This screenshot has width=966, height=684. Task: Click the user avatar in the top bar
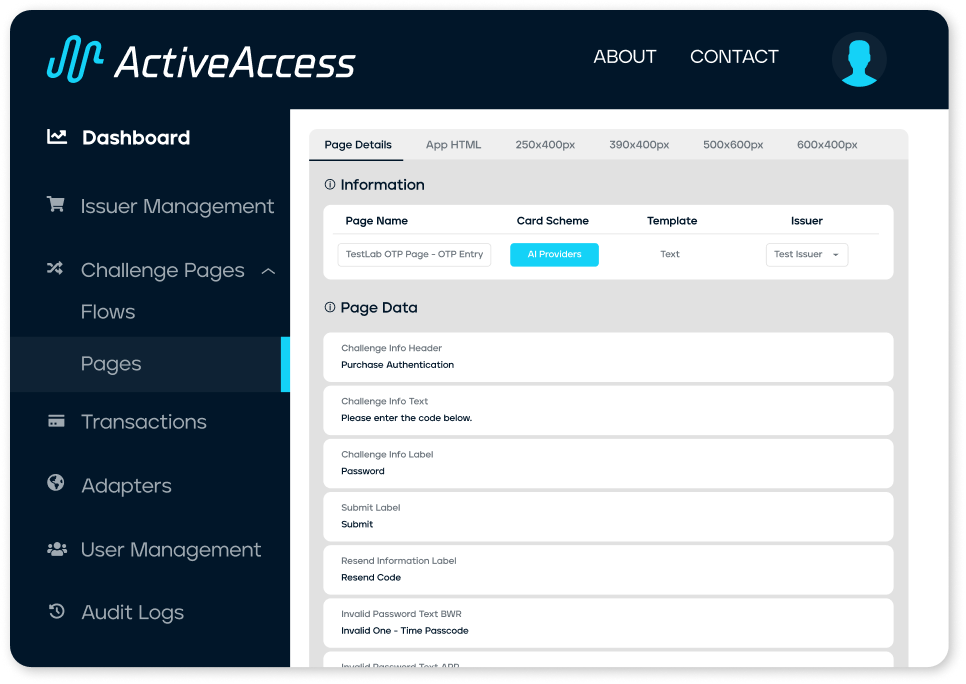(858, 60)
